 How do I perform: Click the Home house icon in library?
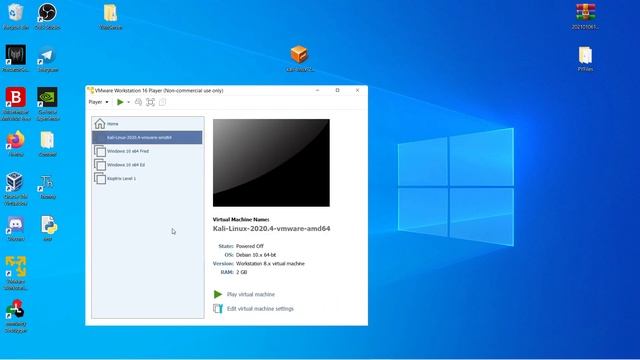tap(100, 123)
